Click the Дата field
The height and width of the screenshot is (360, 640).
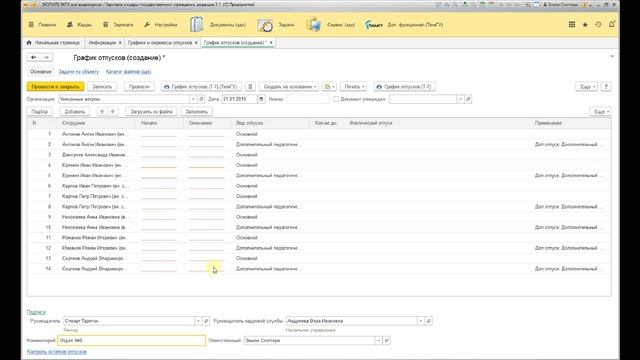click(x=239, y=99)
